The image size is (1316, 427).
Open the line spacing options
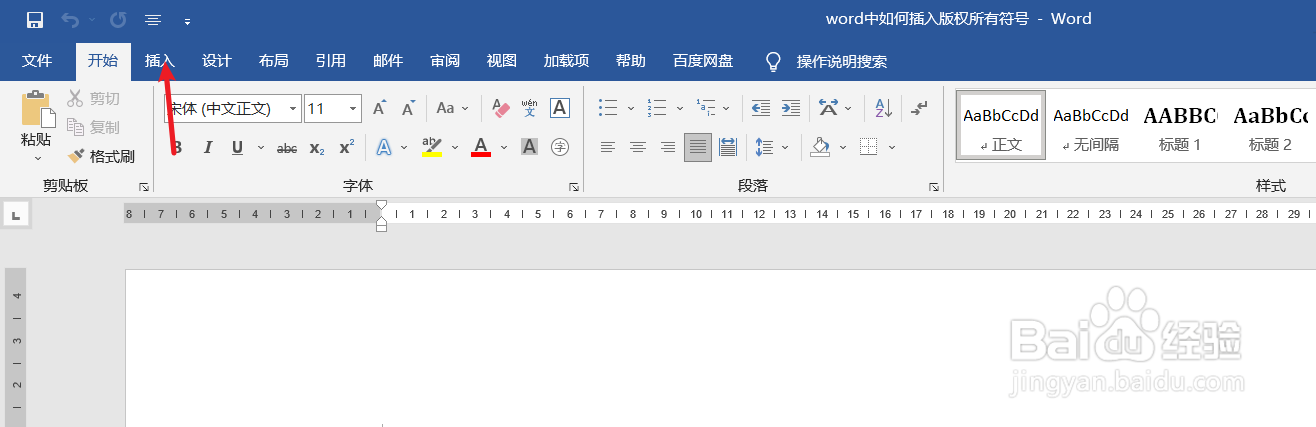pyautogui.click(x=765, y=148)
